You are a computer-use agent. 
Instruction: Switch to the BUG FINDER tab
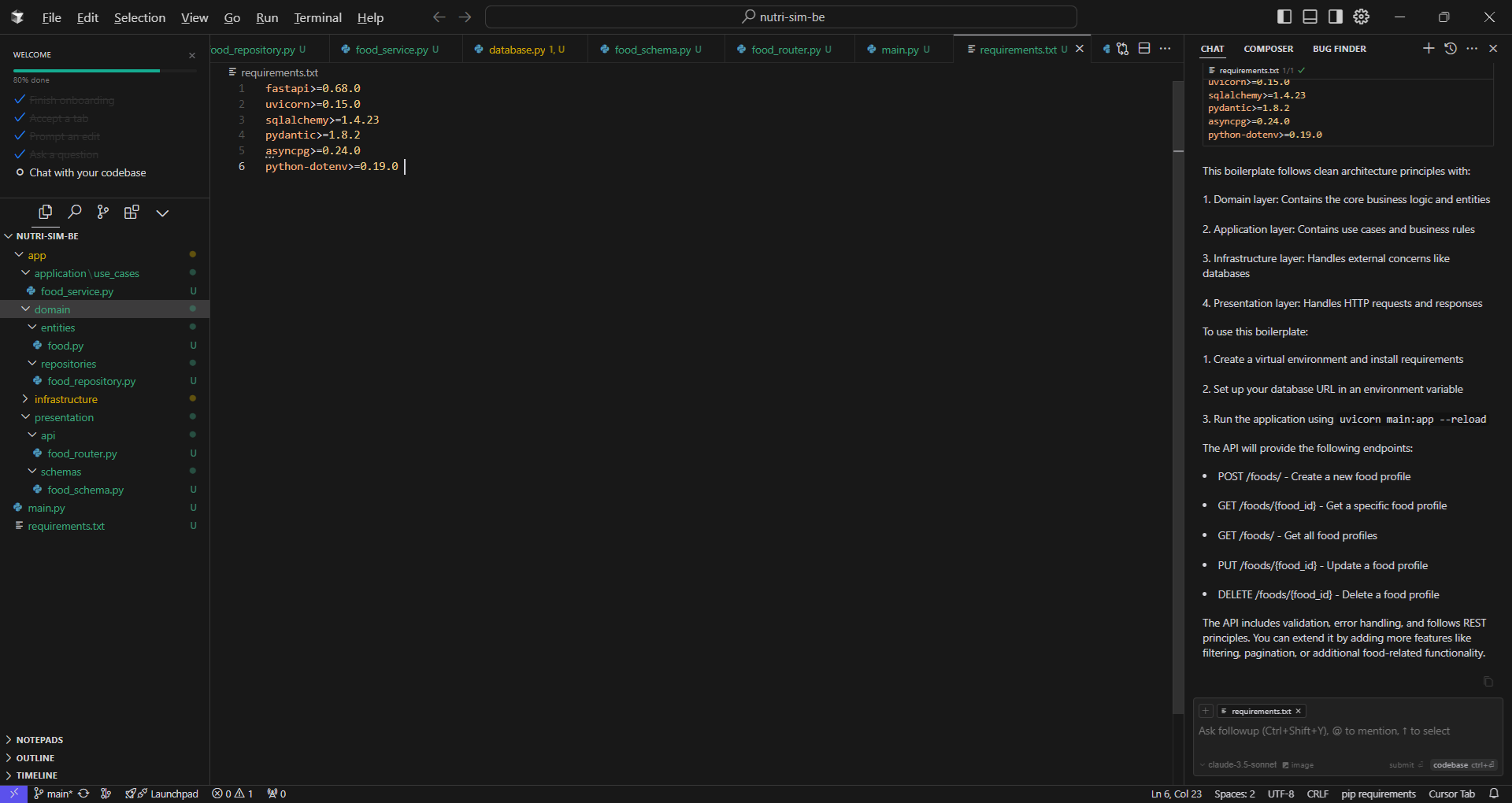1340,49
